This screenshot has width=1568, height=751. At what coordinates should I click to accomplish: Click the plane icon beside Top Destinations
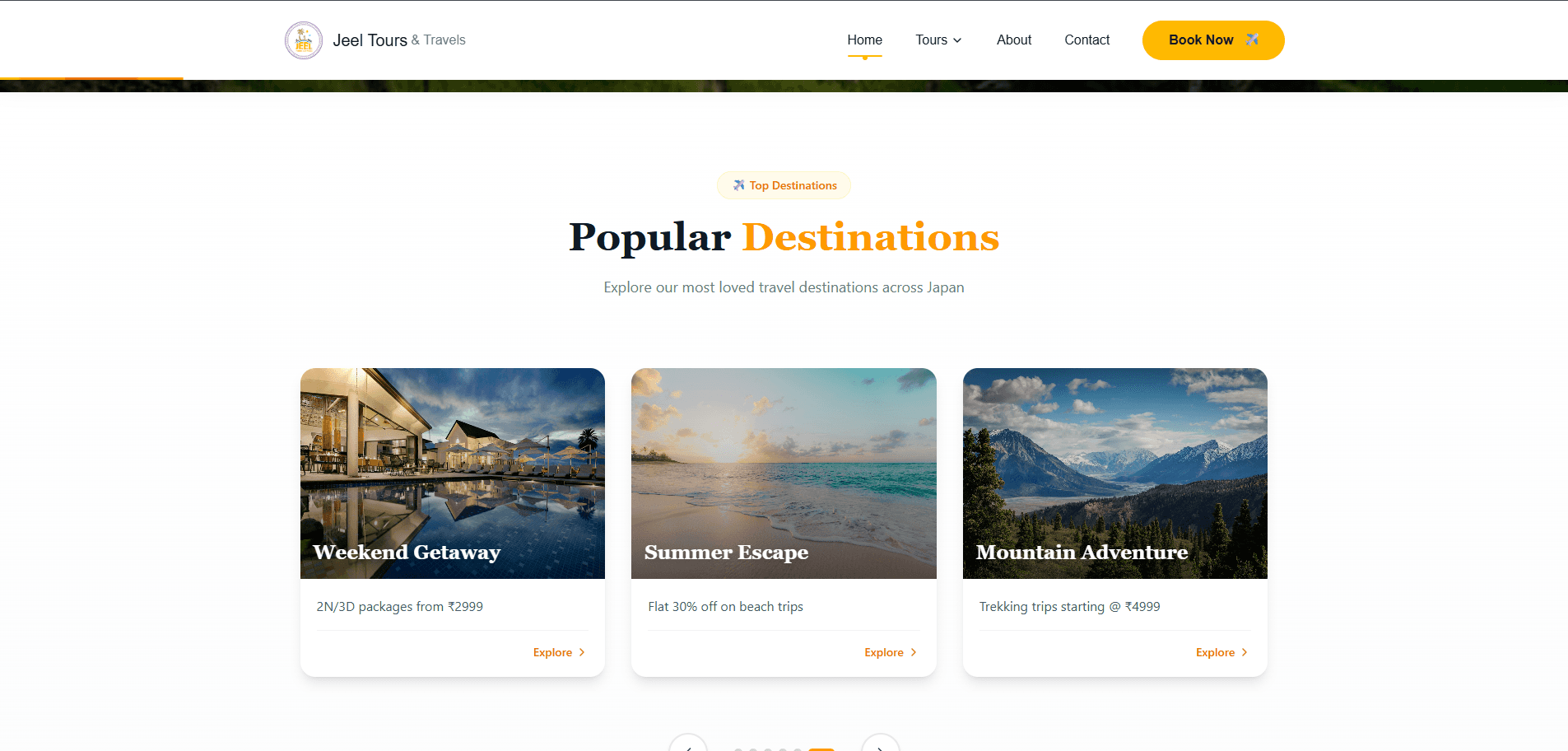pyautogui.click(x=738, y=185)
